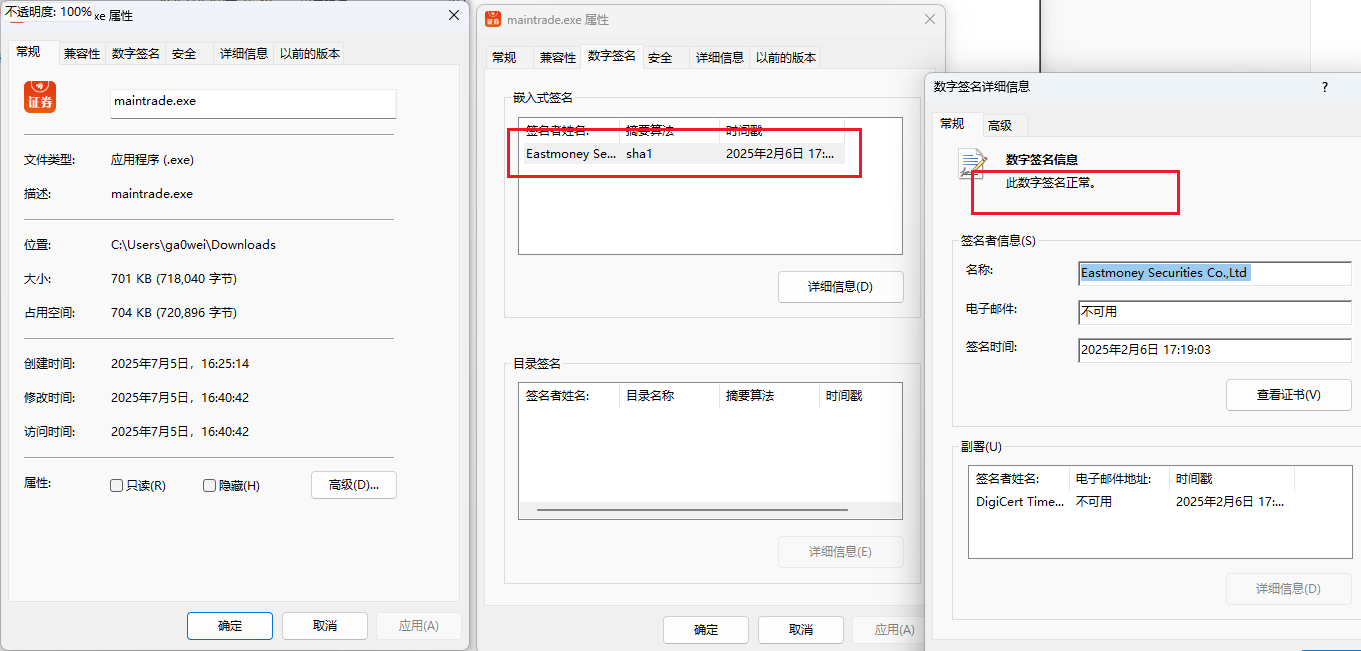Click the ? help button in 数字签名详细信息
Screen dimensions: 1361x651
tap(1326, 87)
